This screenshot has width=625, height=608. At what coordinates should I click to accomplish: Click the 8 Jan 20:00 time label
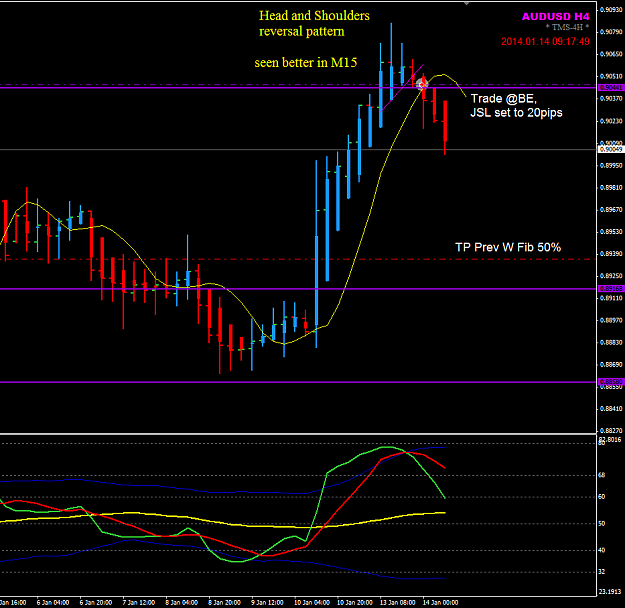click(x=224, y=602)
